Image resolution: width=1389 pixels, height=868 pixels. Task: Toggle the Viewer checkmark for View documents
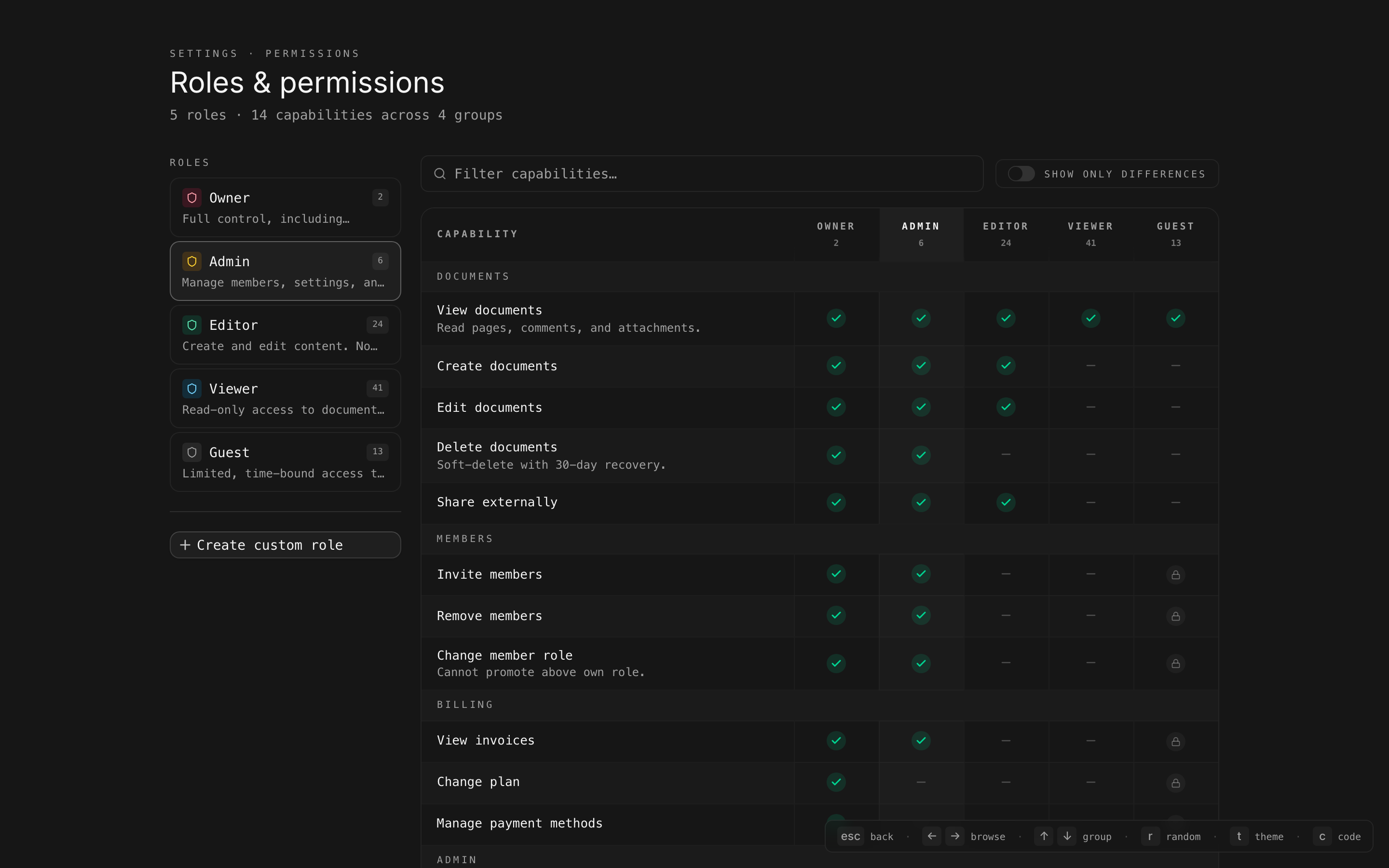1090,318
